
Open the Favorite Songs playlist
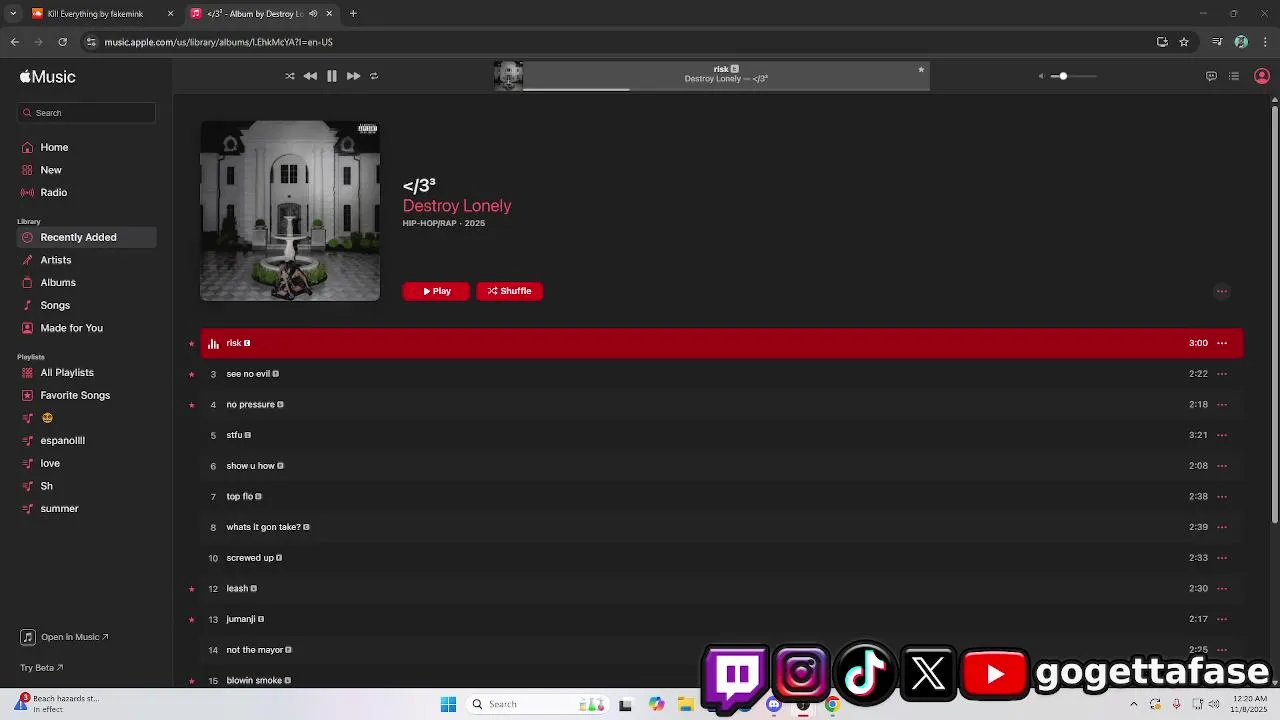pyautogui.click(x=75, y=395)
